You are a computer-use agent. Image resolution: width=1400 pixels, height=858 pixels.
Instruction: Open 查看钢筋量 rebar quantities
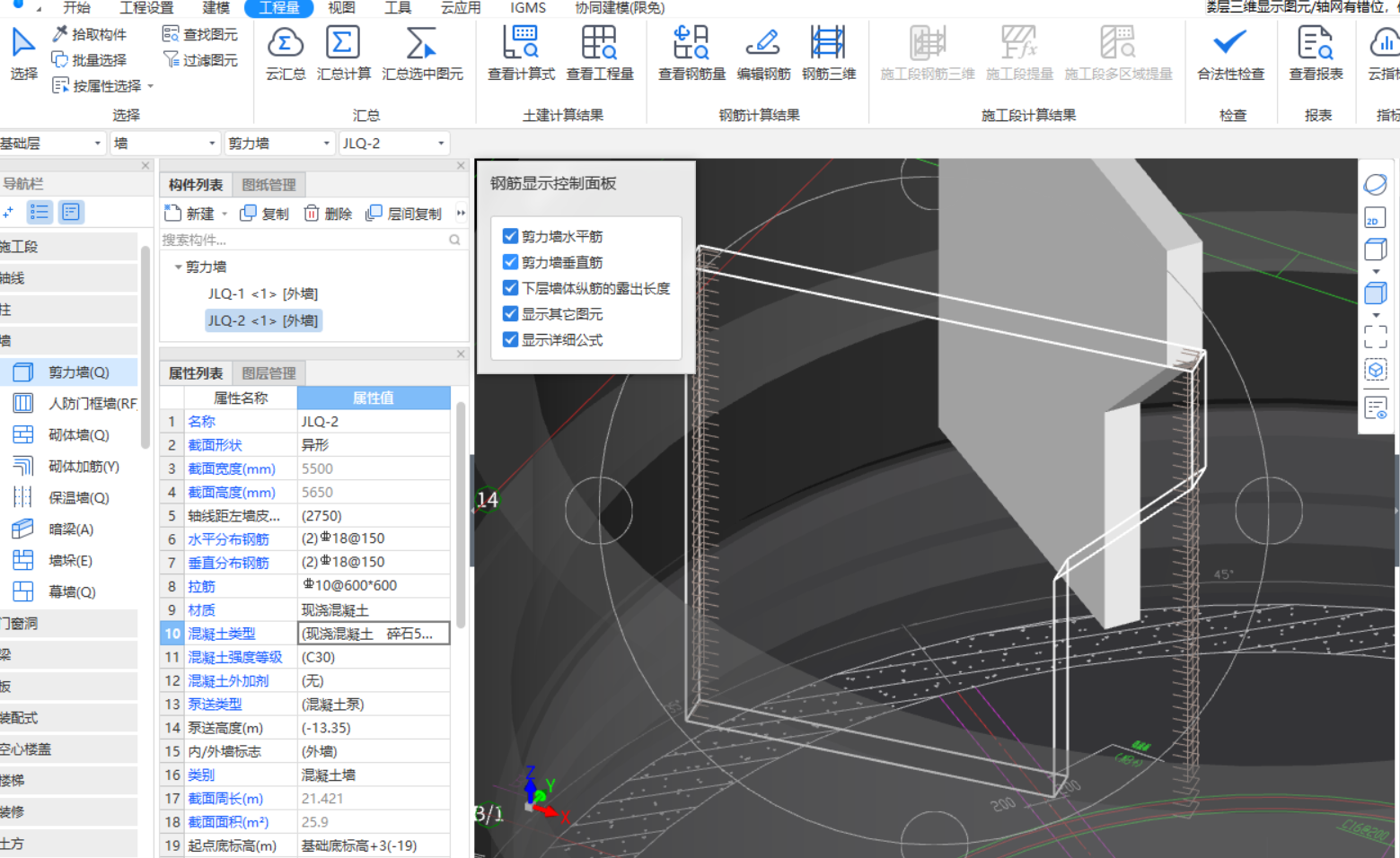click(x=691, y=54)
